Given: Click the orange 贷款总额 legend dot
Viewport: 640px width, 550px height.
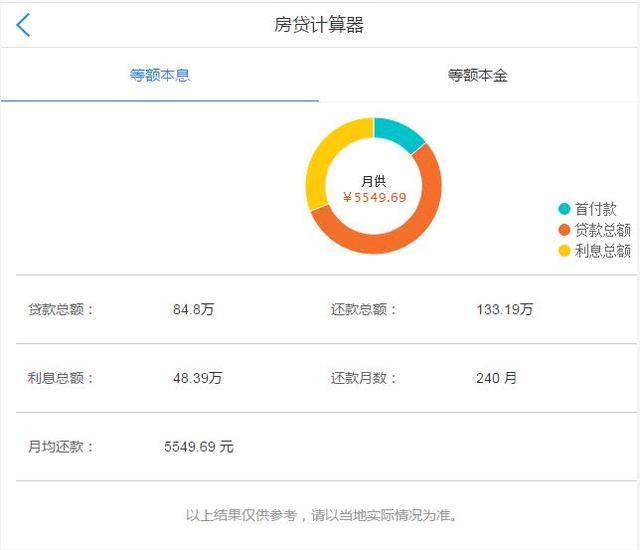Looking at the screenshot, I should [x=564, y=230].
